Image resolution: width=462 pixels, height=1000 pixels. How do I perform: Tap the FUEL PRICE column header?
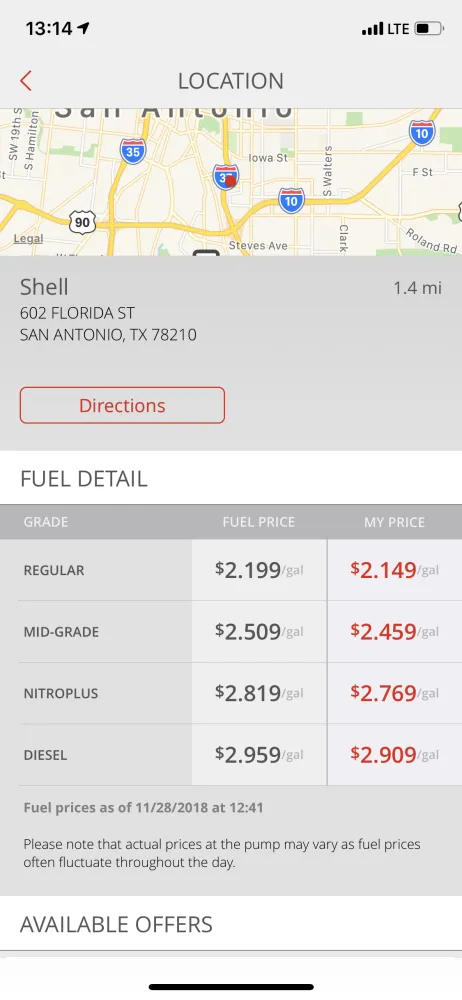point(258,522)
